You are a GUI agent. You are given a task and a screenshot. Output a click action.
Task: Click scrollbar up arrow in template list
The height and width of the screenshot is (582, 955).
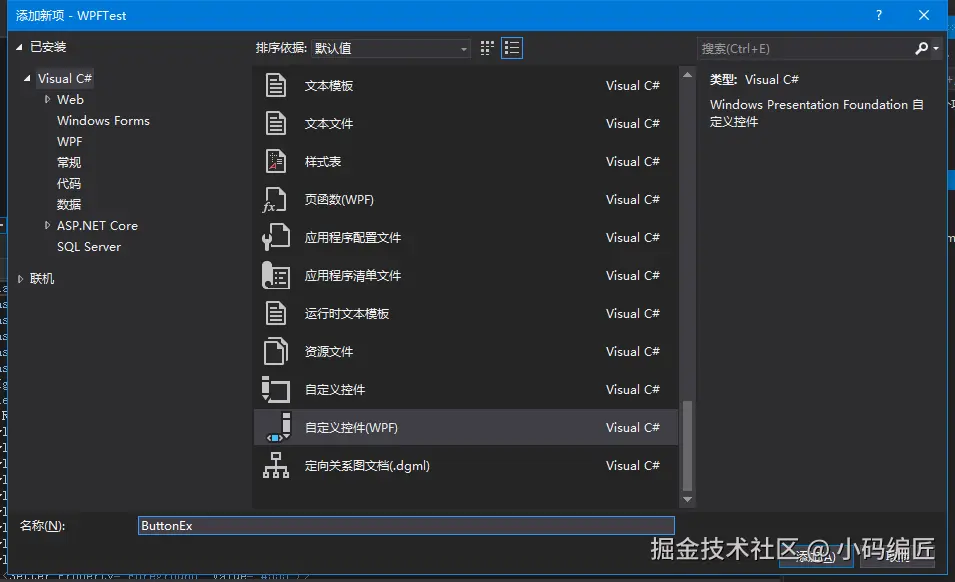688,75
